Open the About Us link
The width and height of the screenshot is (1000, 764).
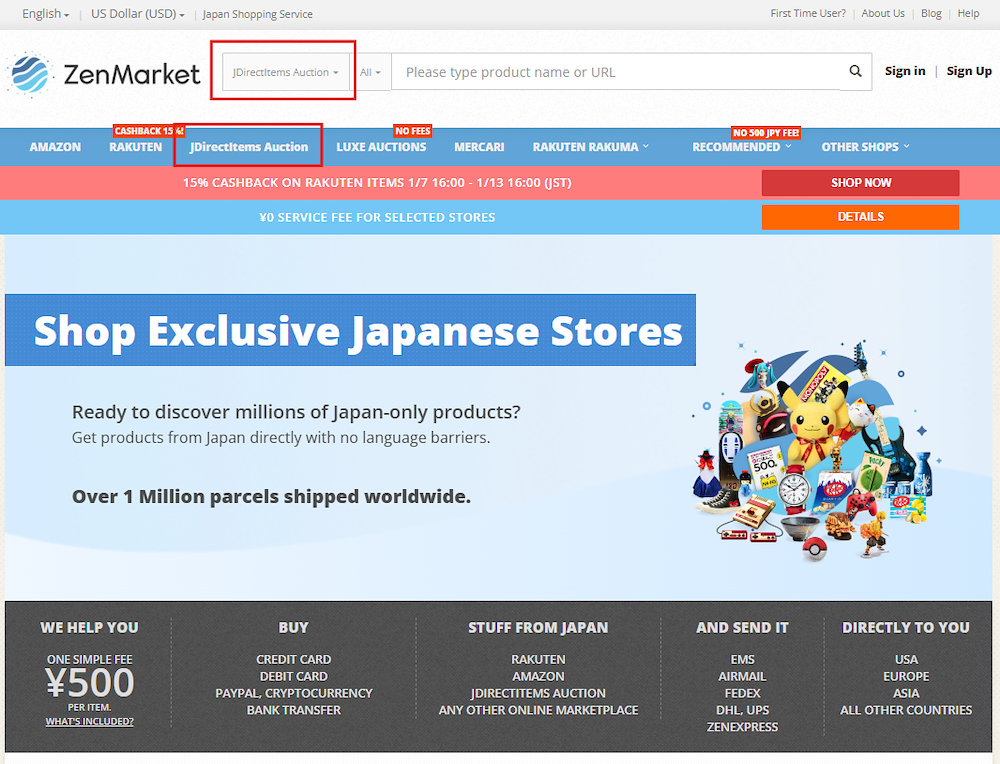(x=883, y=13)
